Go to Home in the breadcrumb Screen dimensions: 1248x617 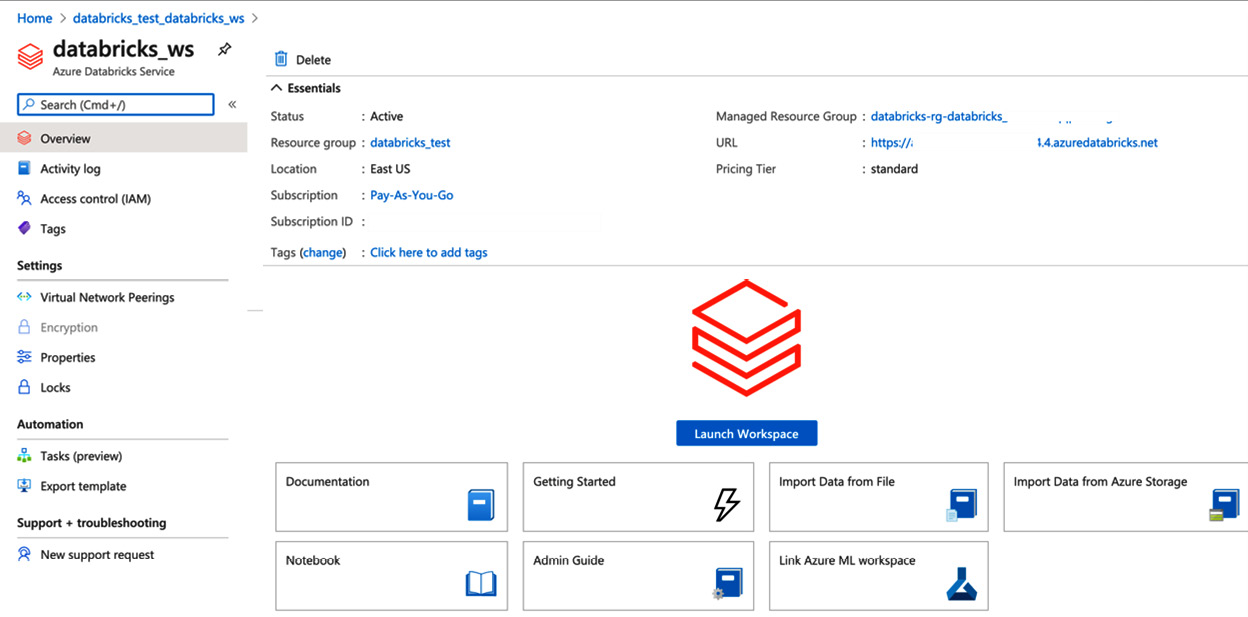tap(34, 18)
